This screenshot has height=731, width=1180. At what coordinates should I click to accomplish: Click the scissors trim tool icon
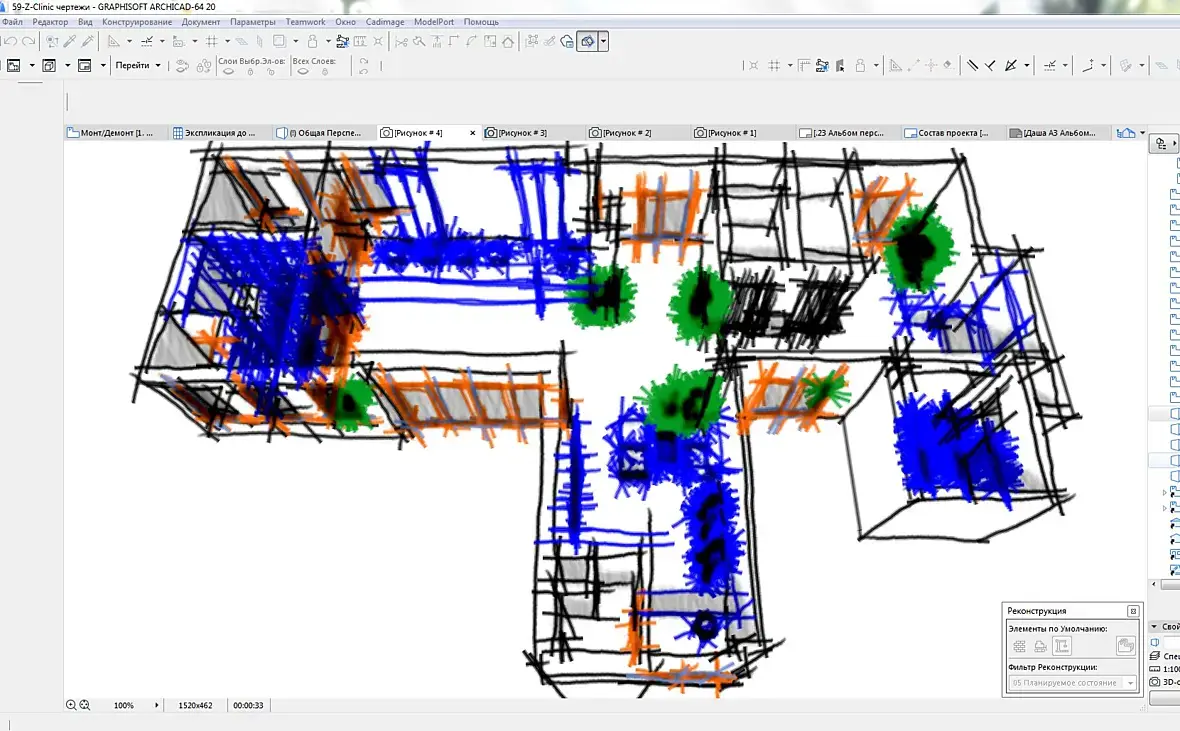pyautogui.click(x=401, y=41)
